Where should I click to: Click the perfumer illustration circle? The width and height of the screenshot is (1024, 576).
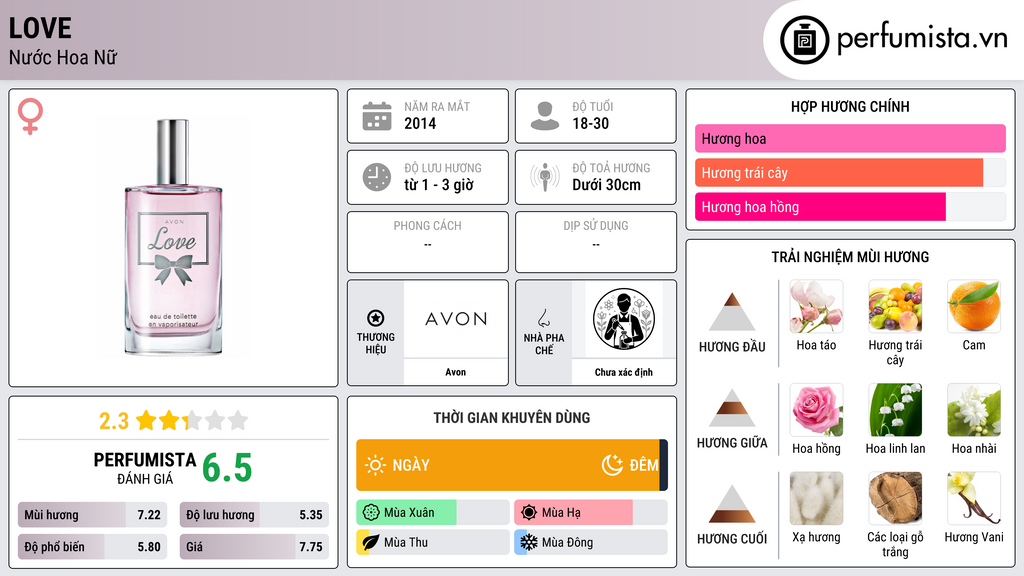[x=624, y=319]
